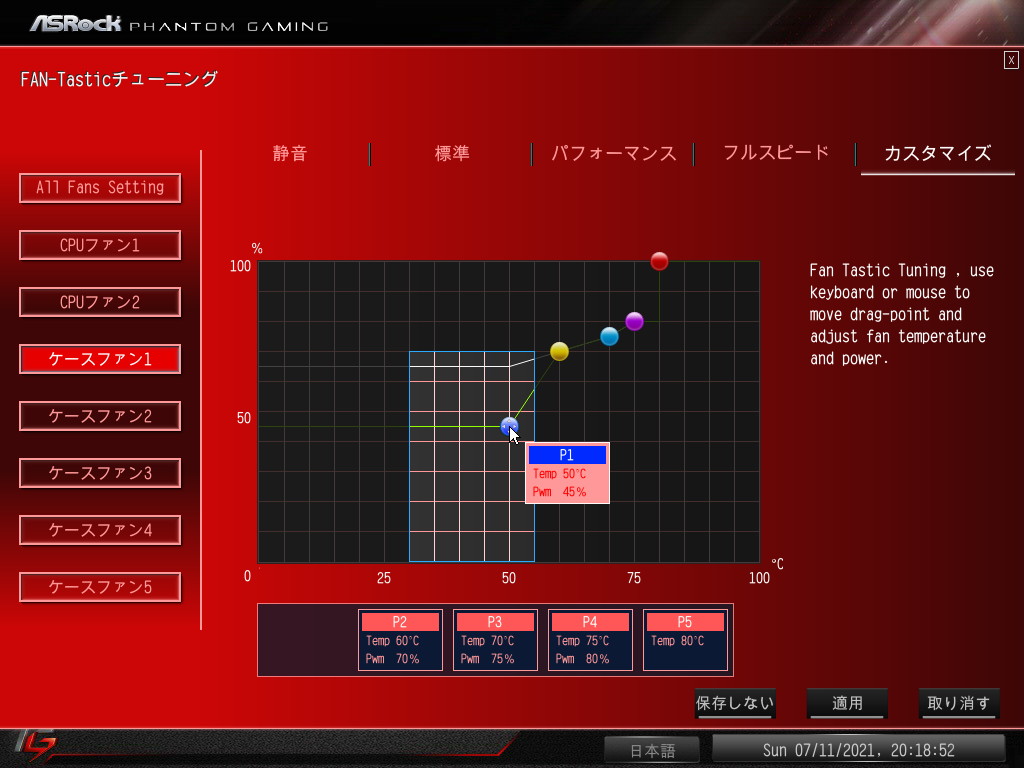Image resolution: width=1024 pixels, height=768 pixels.
Task: Click the 適用 apply button
Action: coord(847,703)
